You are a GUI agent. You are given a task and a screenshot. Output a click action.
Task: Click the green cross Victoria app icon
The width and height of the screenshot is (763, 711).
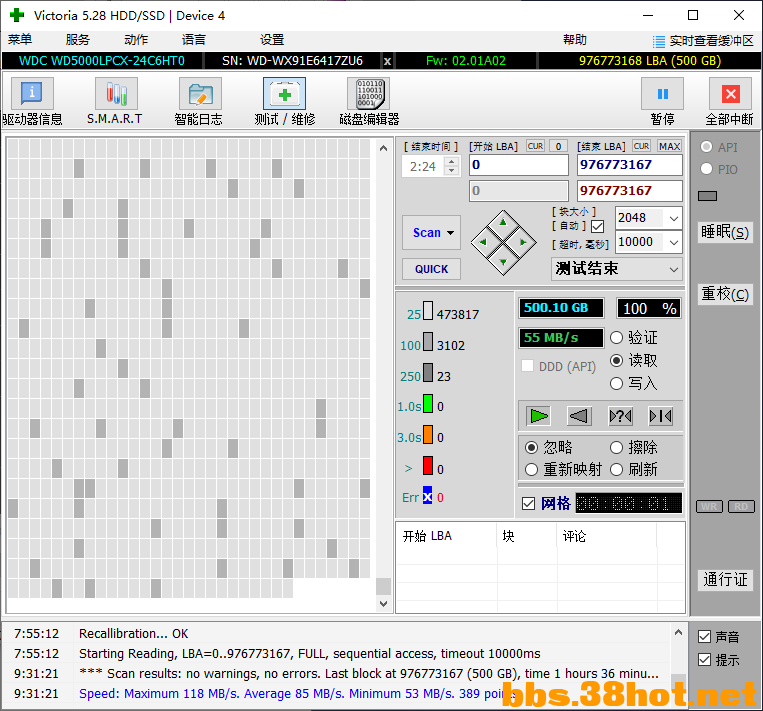point(17,15)
